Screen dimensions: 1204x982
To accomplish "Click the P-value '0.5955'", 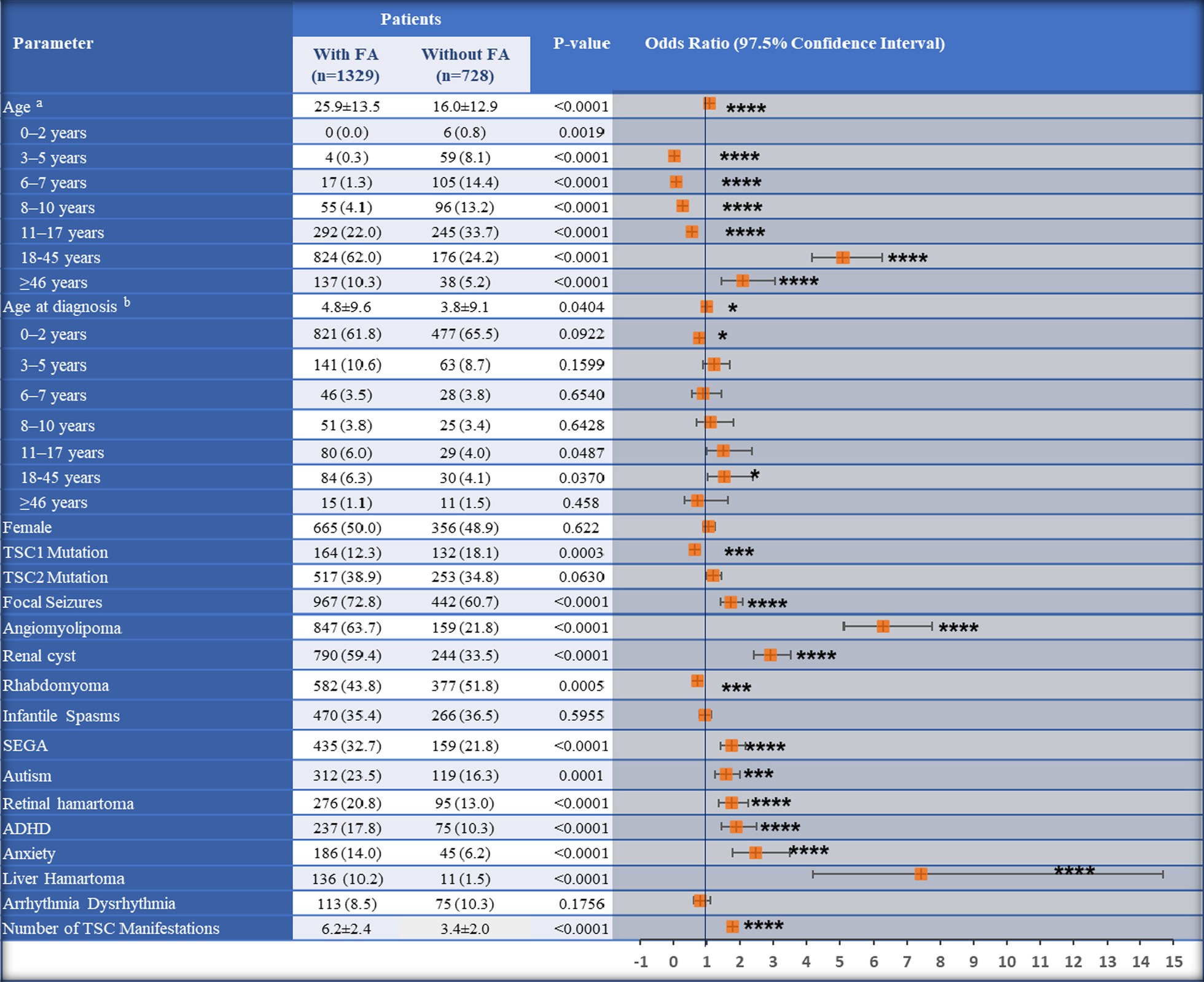I will (x=581, y=715).
